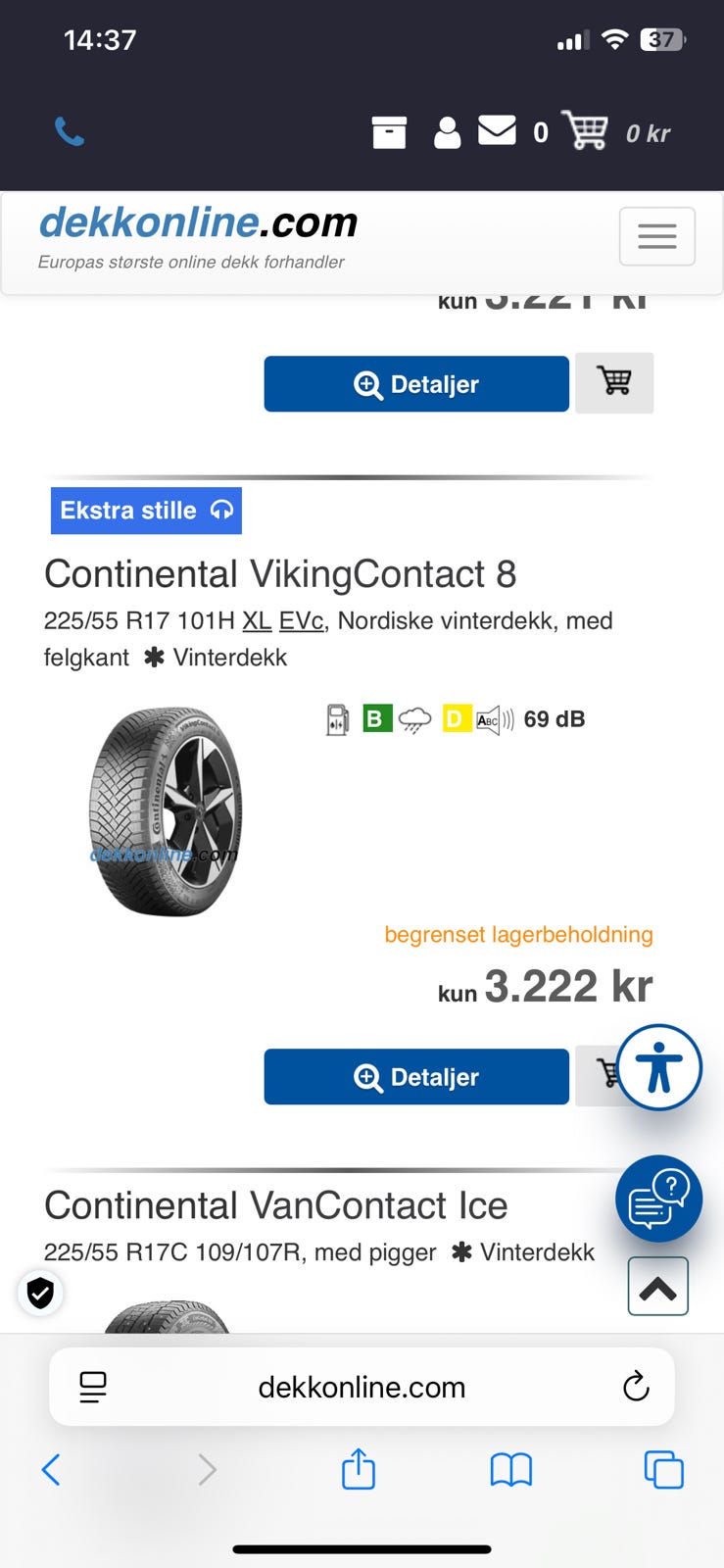The height and width of the screenshot is (1568, 724).
Task: Reload the page in Safari
Action: coord(636,1387)
